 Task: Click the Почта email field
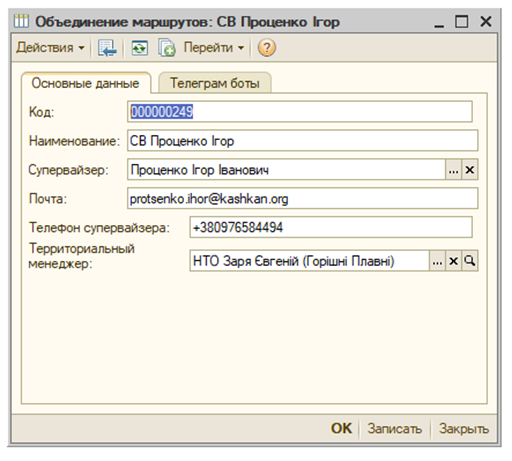tap(303, 199)
